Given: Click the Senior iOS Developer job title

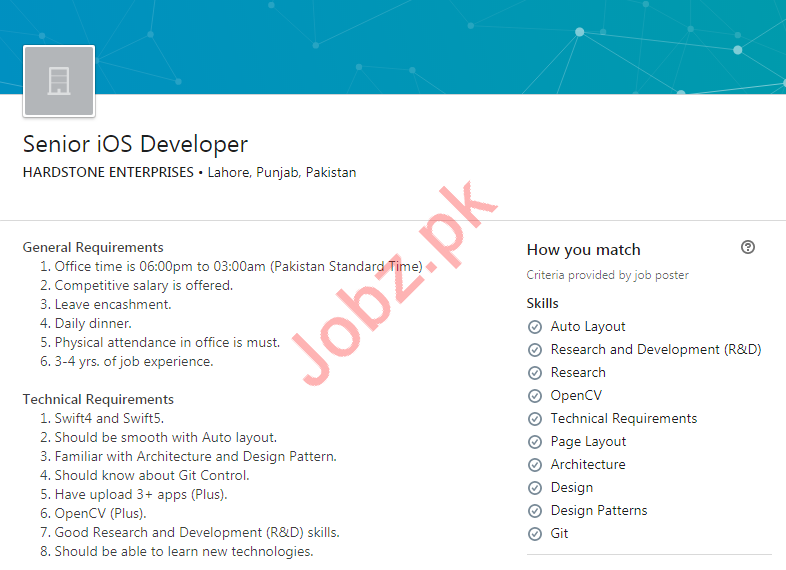Looking at the screenshot, I should tap(135, 144).
